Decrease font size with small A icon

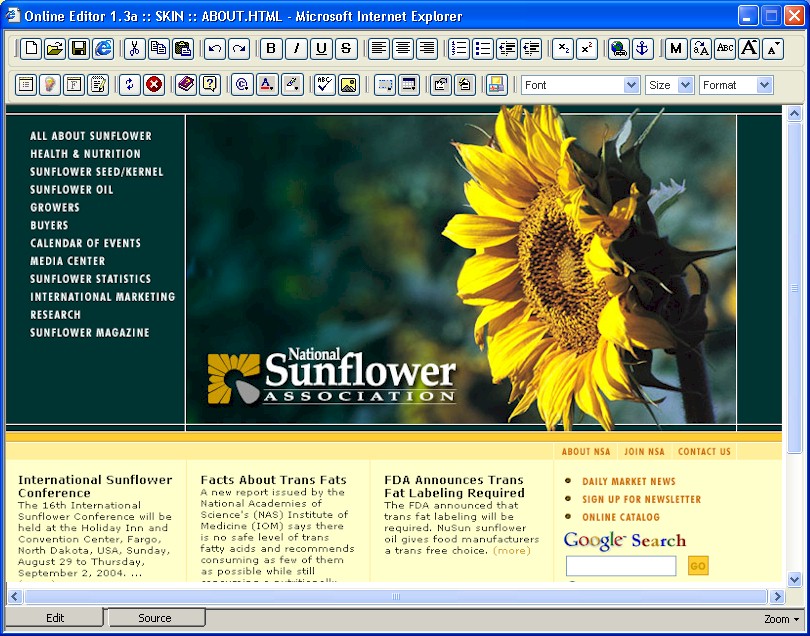click(773, 49)
